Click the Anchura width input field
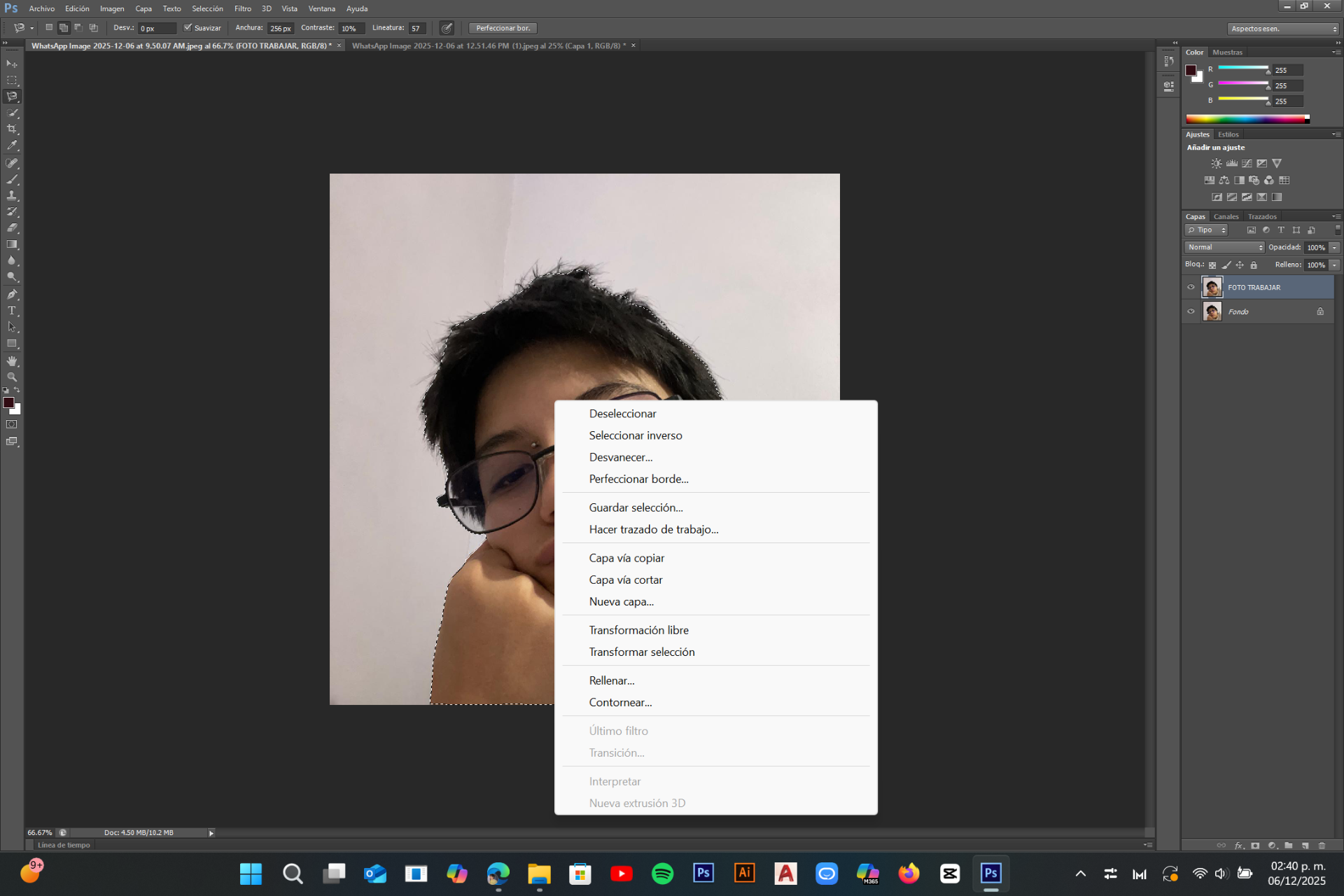The width and height of the screenshot is (1344, 896). 281,29
